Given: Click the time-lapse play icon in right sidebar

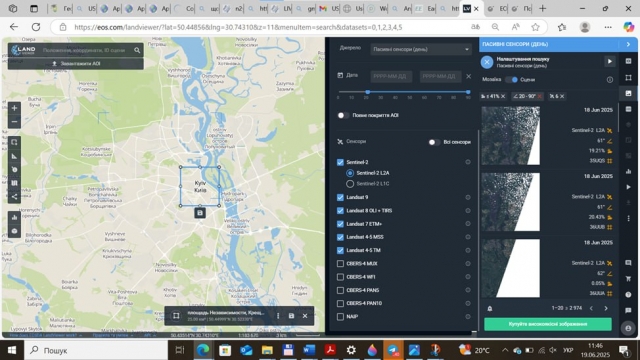Looking at the screenshot, I should click(628, 187).
